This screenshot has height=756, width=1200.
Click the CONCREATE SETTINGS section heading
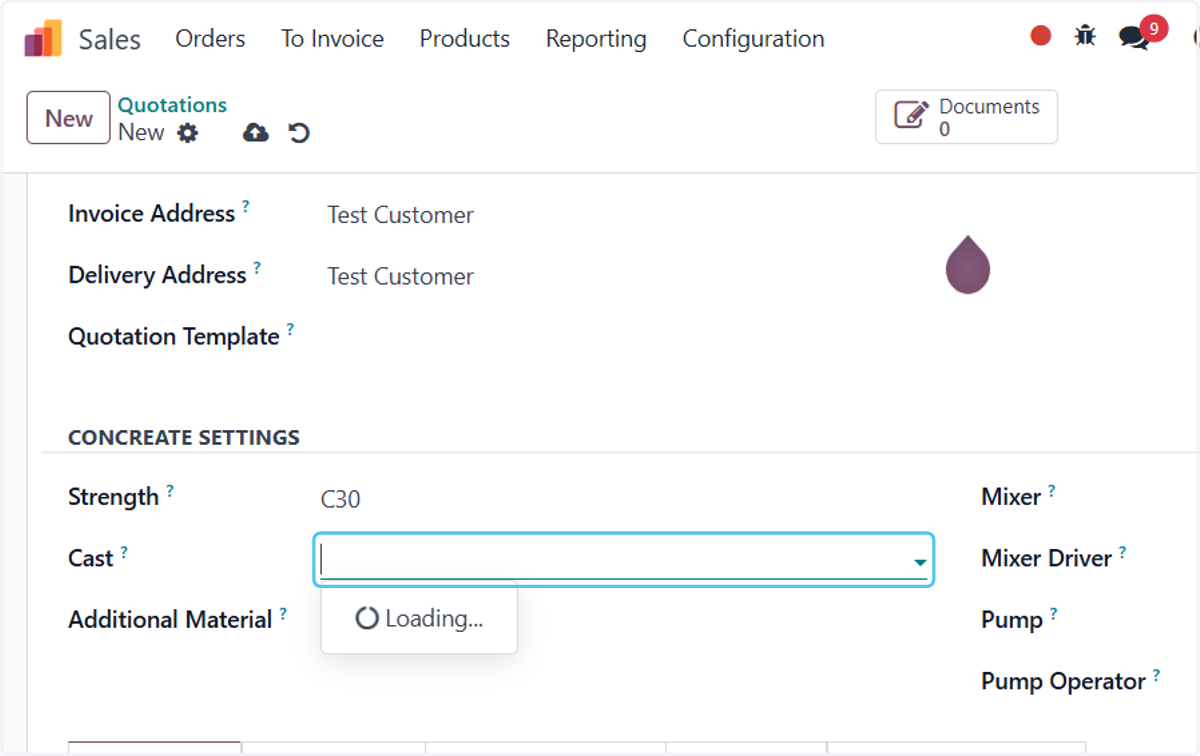[x=184, y=437]
